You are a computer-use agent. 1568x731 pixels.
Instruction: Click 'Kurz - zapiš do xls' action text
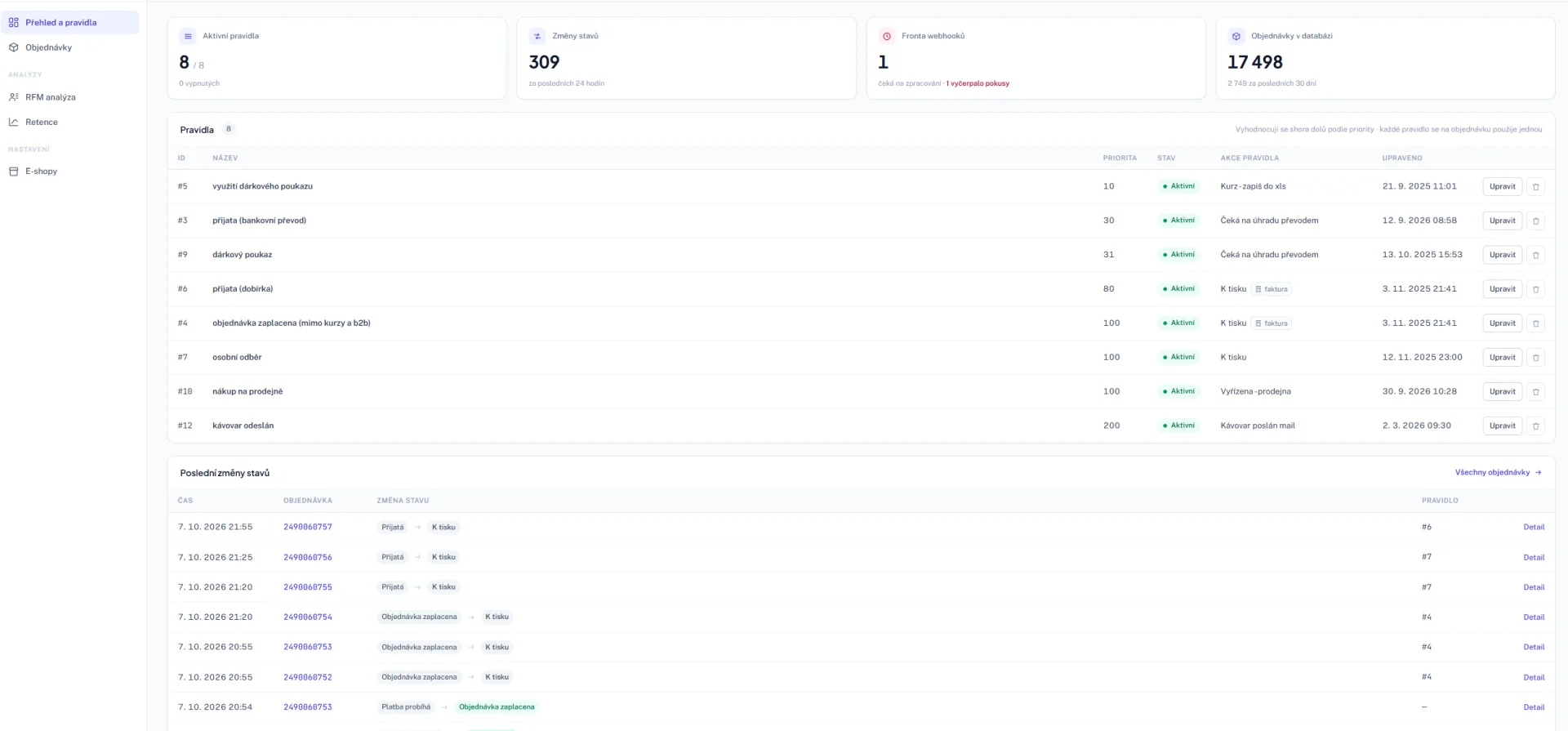click(x=1253, y=186)
